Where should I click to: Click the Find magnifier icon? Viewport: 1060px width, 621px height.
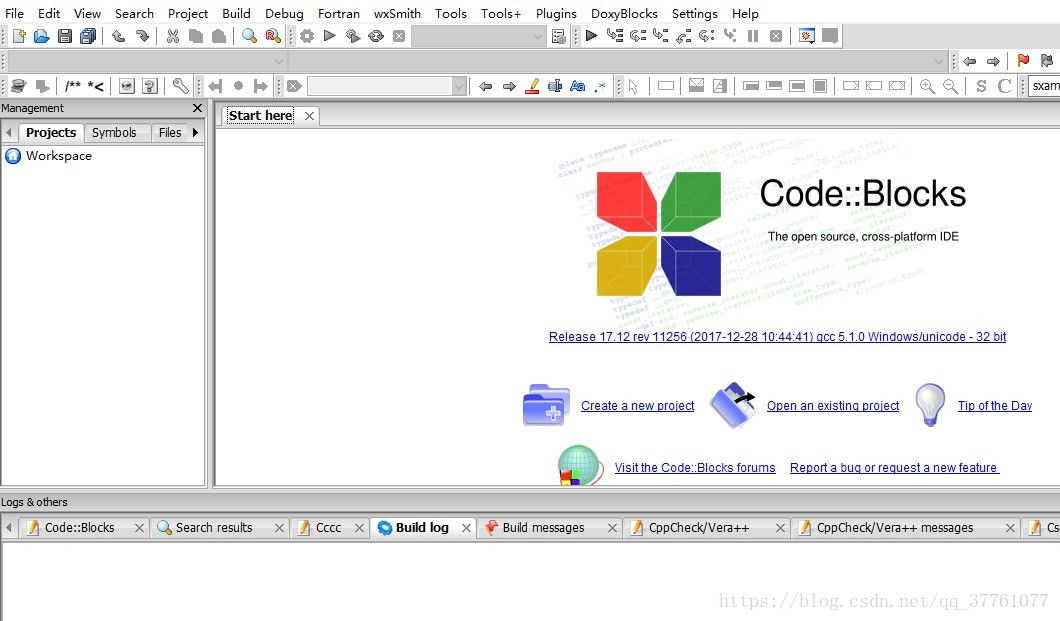[x=249, y=36]
